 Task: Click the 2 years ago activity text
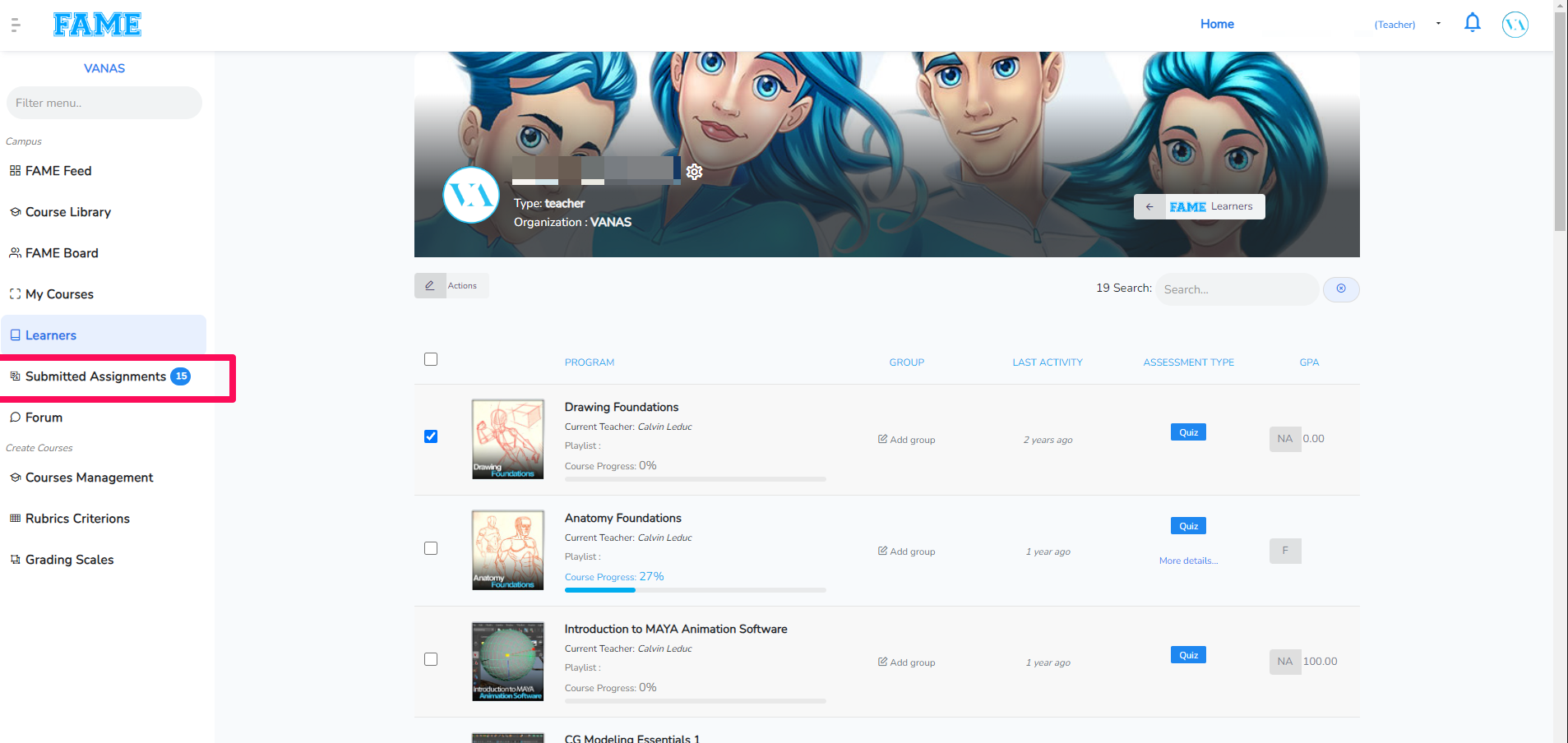[x=1048, y=440]
